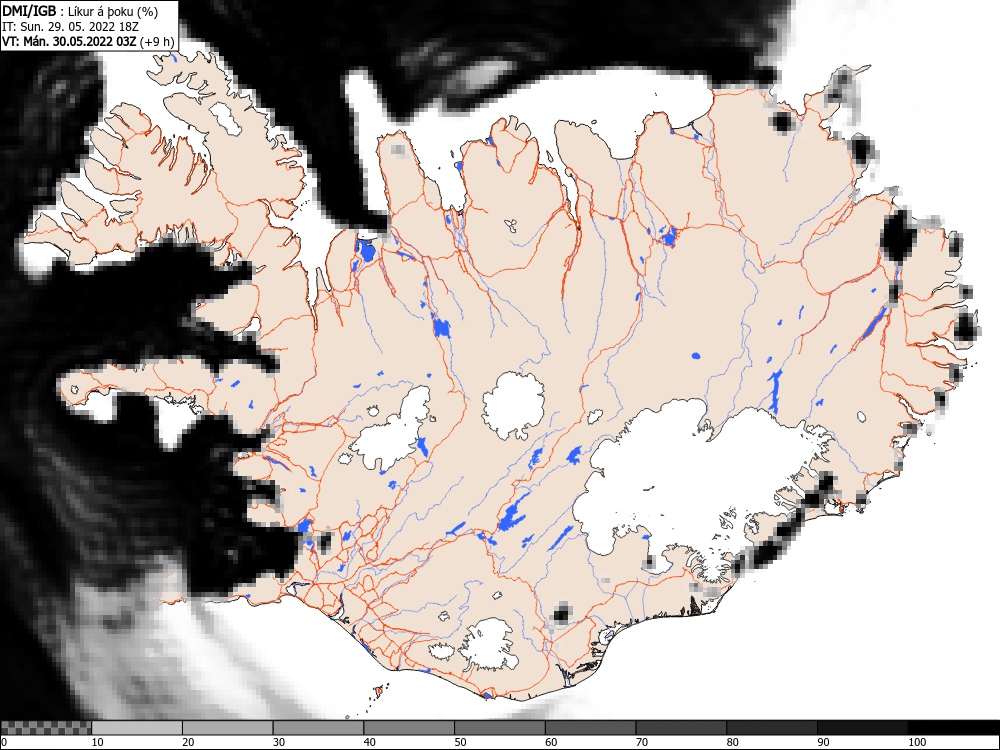The height and width of the screenshot is (750, 1000).
Task: Click the legend label '20'
Action: 188,742
